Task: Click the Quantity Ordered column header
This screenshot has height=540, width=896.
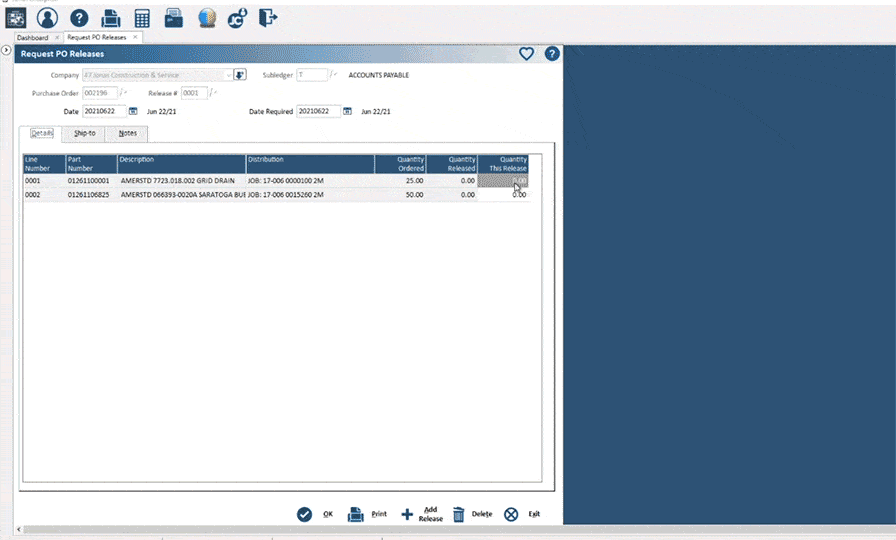Action: pyautogui.click(x=400, y=164)
